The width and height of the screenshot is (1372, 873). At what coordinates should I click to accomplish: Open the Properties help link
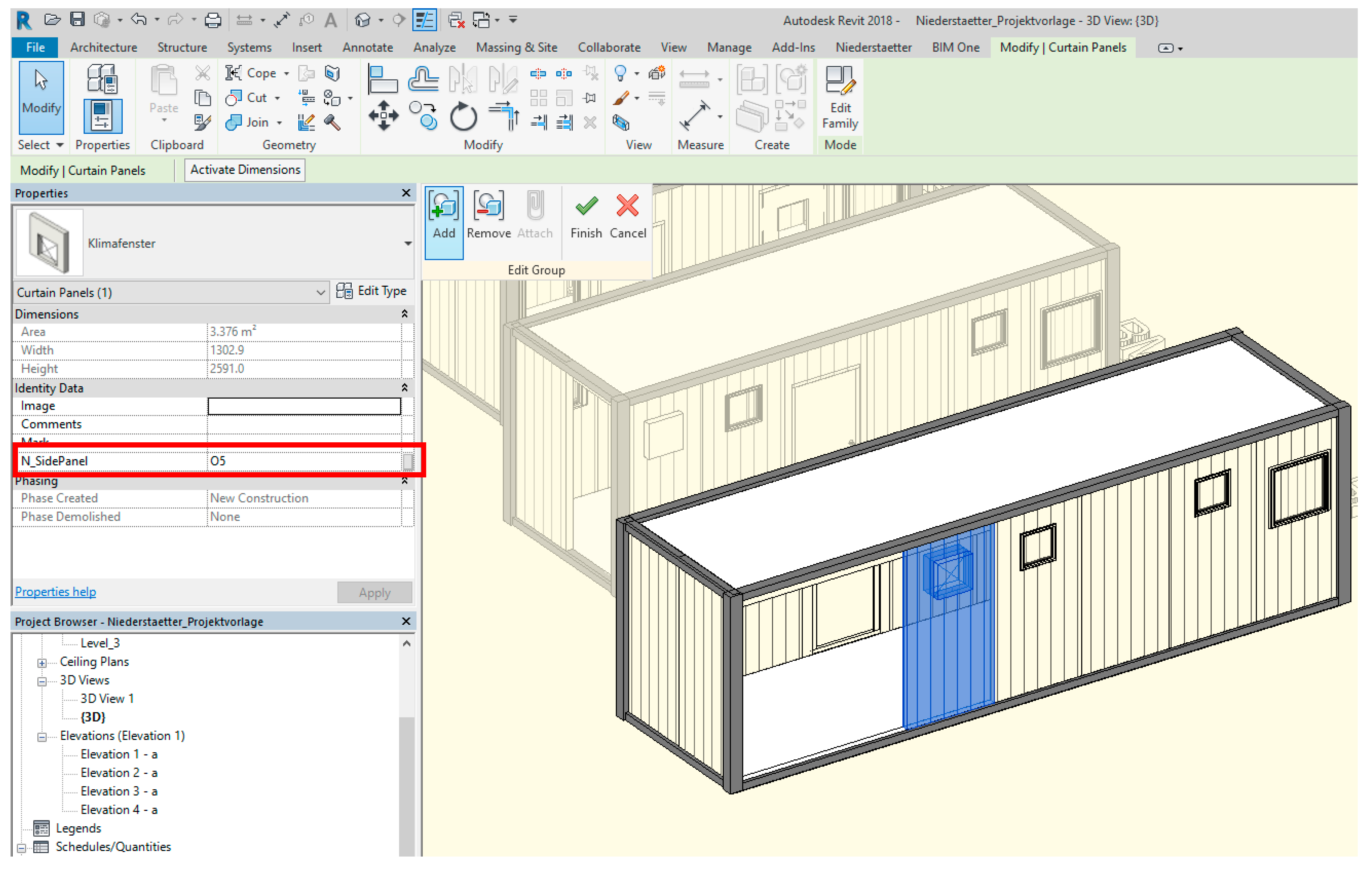[55, 592]
